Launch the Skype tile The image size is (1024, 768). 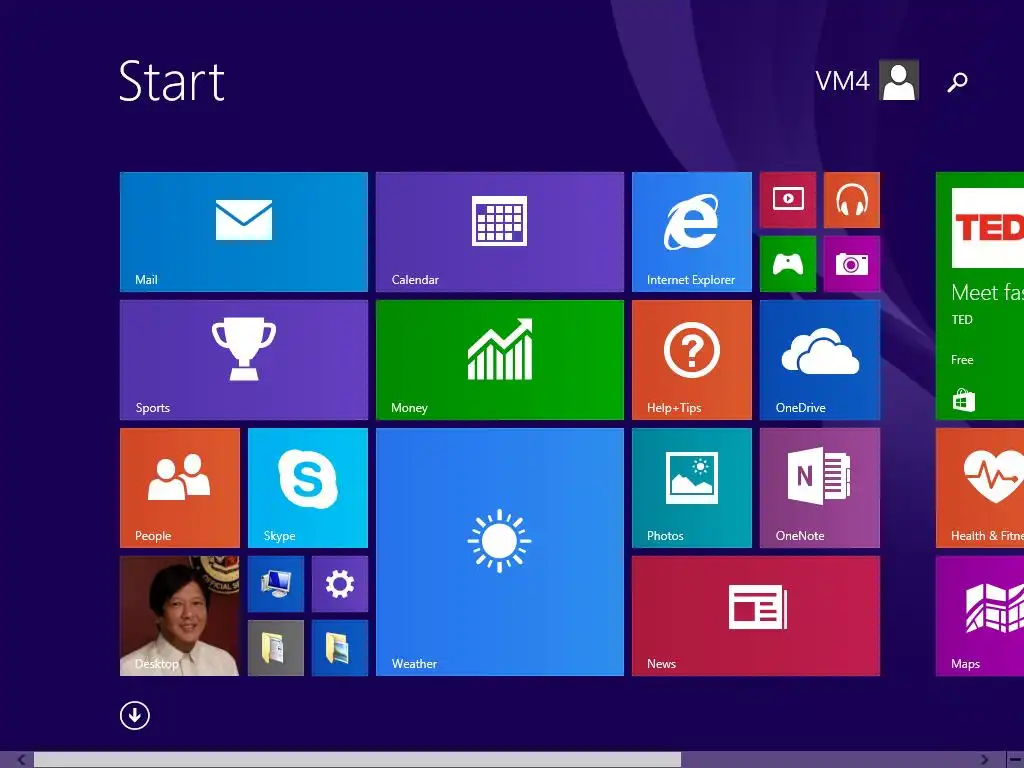(308, 488)
